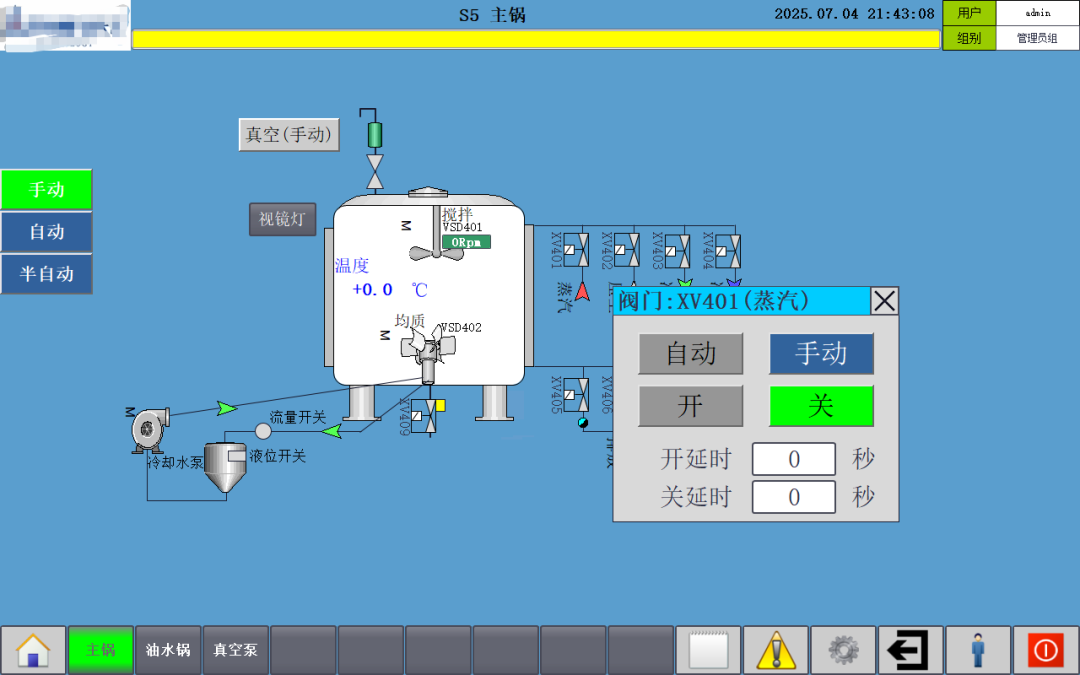Select 半自动 mode on the left panel
The width and height of the screenshot is (1080, 675).
(46, 274)
